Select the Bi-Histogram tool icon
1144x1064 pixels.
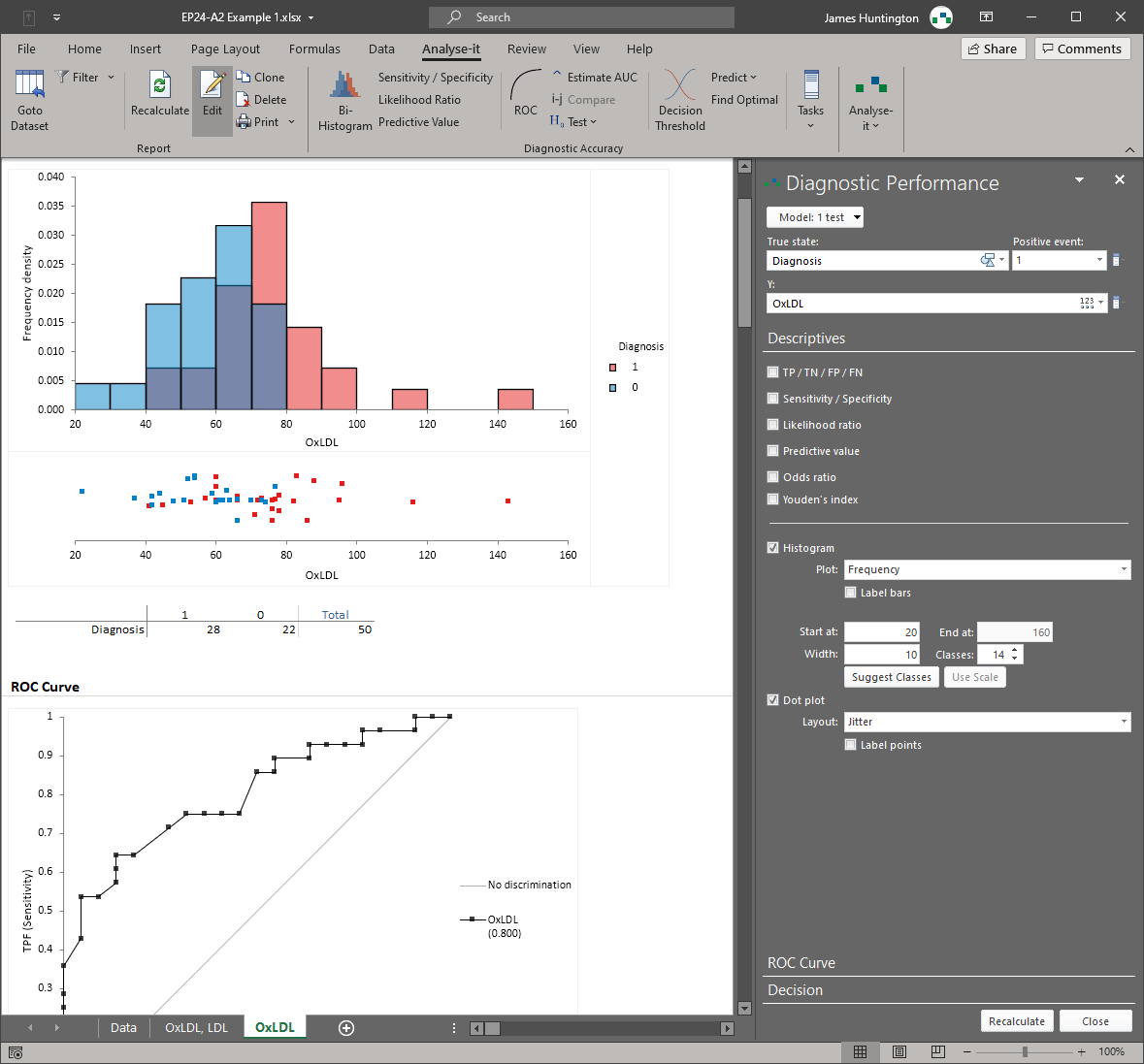coord(345,97)
